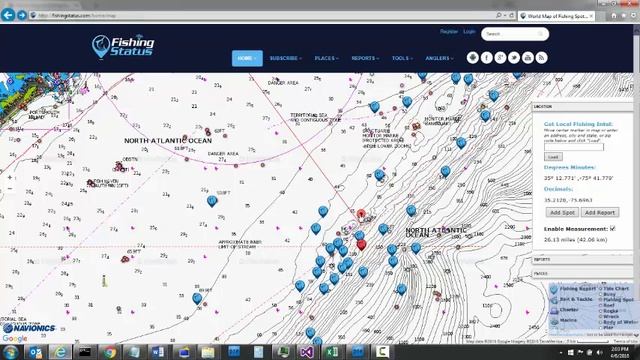Screen dimensions: 640x360
Task: Open Visual Studio from the taskbar
Action: (x=307, y=352)
